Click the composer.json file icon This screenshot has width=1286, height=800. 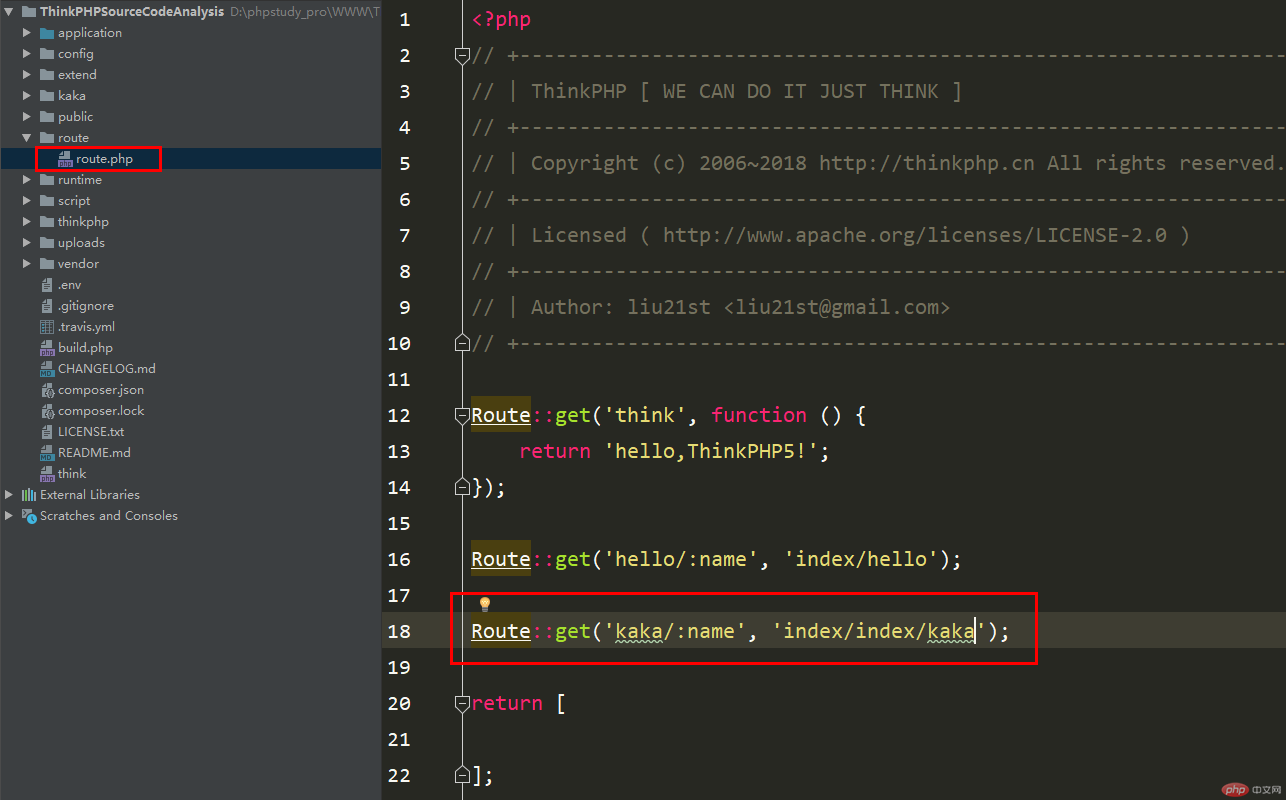point(47,390)
